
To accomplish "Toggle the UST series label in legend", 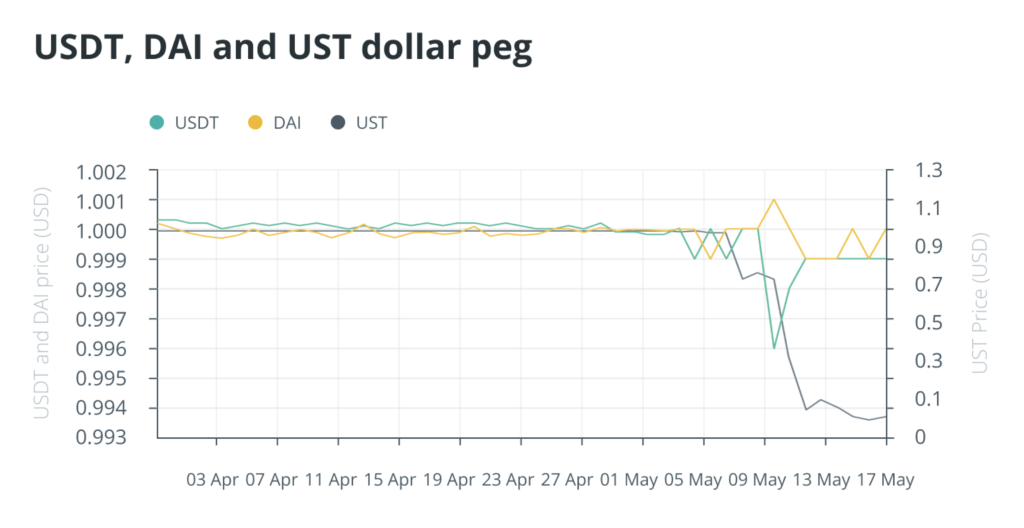I will (x=371, y=123).
